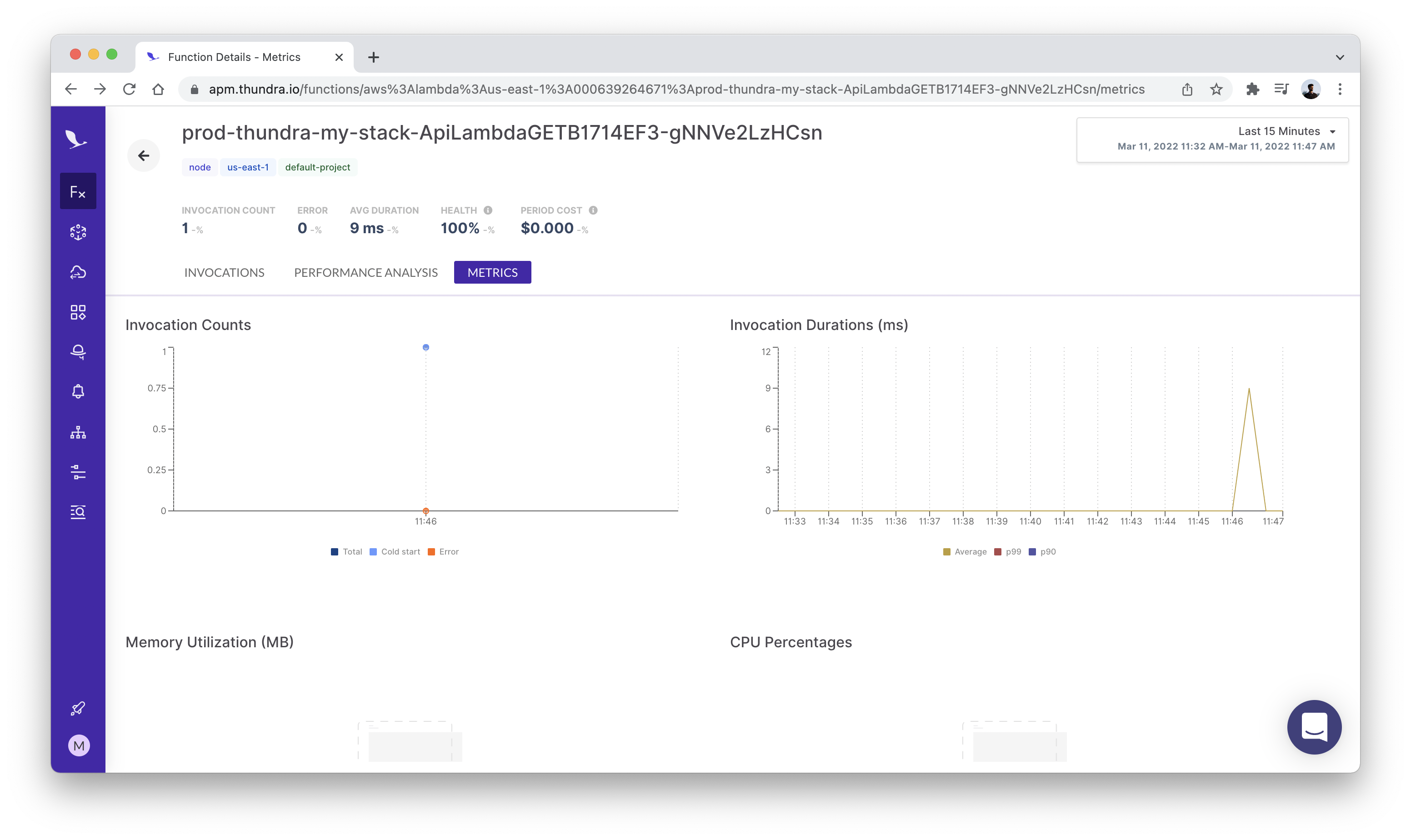Open the query search icon in sidebar
This screenshot has height=840, width=1411.
78,512
